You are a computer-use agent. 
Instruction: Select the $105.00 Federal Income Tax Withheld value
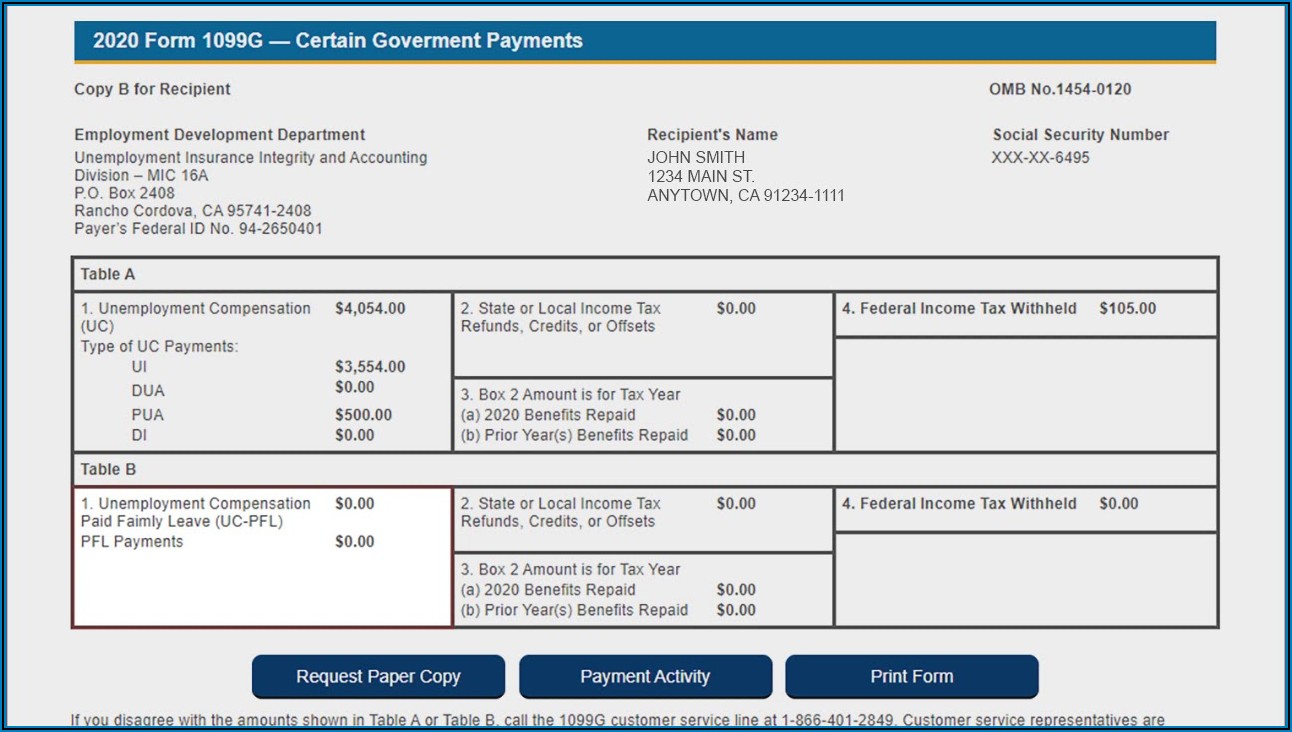tap(1127, 309)
